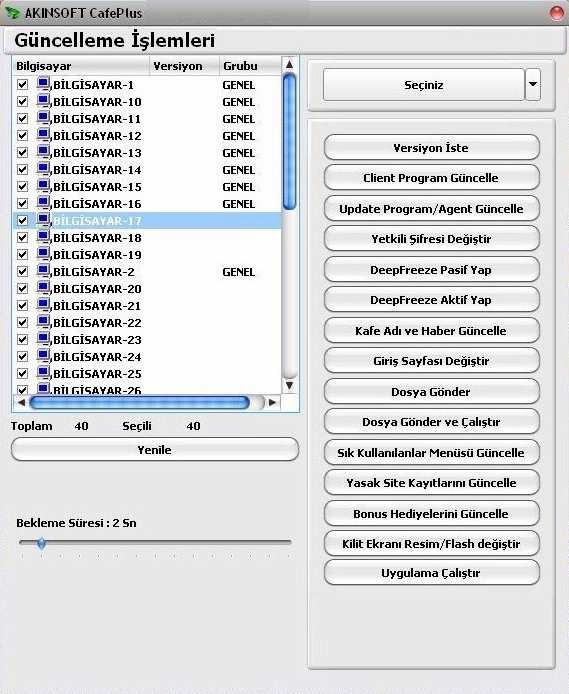Select the computer icon for BİLGİSAYAR-15
The width and height of the screenshot is (569, 694).
click(43, 186)
